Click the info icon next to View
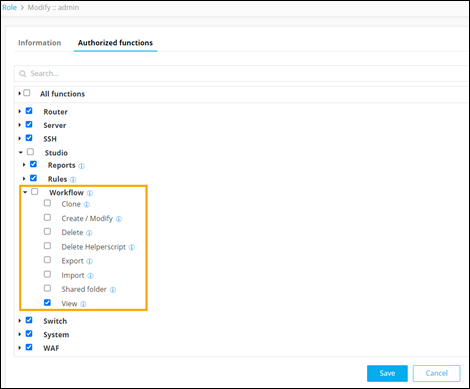This screenshot has height=389, width=470. tap(84, 304)
